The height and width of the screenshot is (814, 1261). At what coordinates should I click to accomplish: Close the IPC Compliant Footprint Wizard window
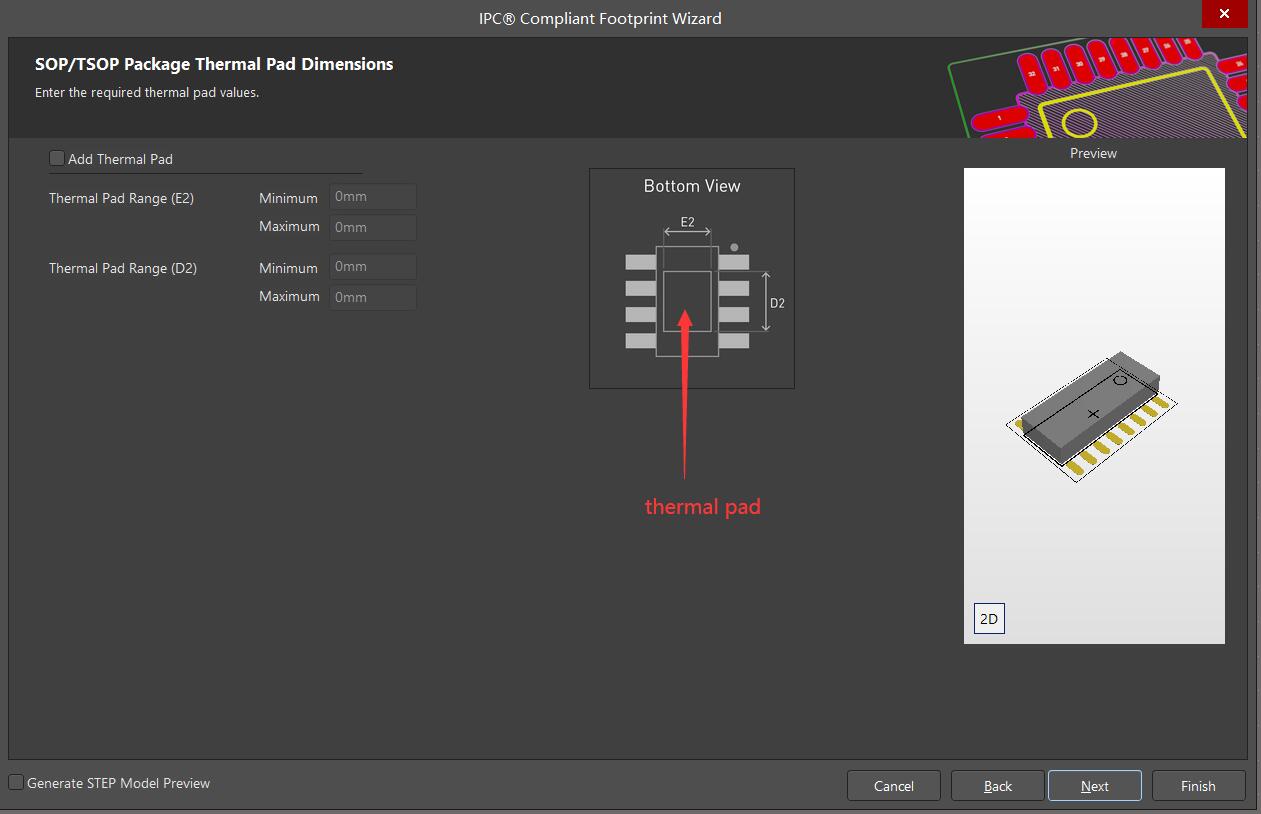point(1224,14)
